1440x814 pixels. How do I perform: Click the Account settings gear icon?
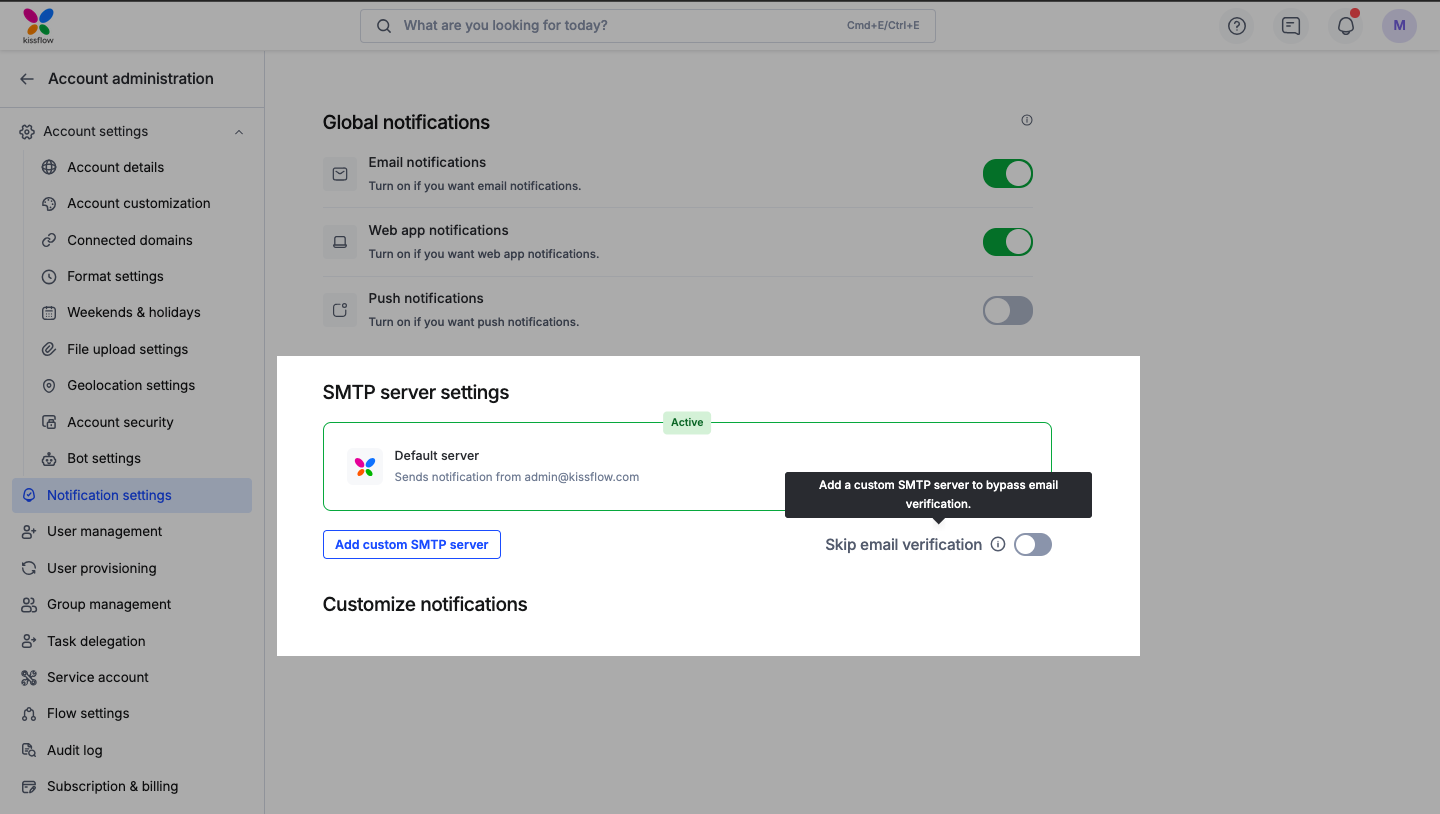click(x=27, y=131)
